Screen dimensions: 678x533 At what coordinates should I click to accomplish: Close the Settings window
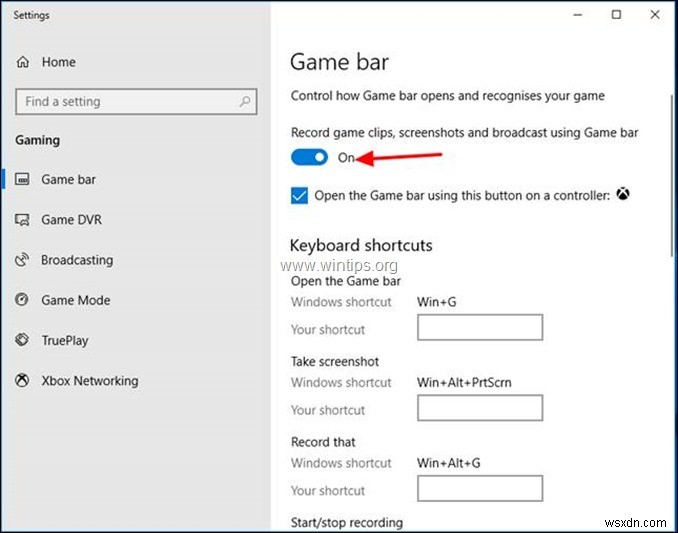655,15
